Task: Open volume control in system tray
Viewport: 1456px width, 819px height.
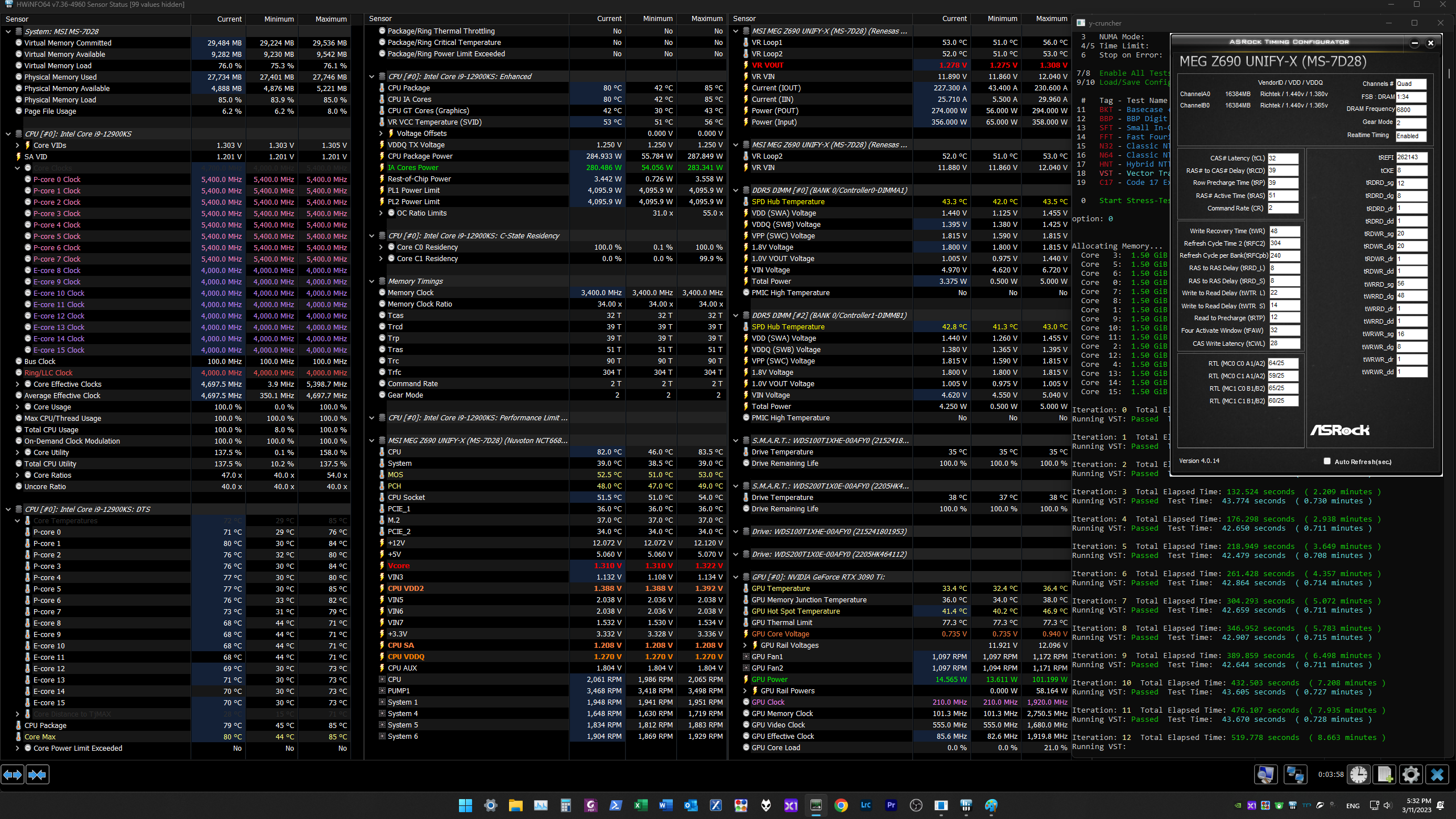Action: click(x=1387, y=805)
